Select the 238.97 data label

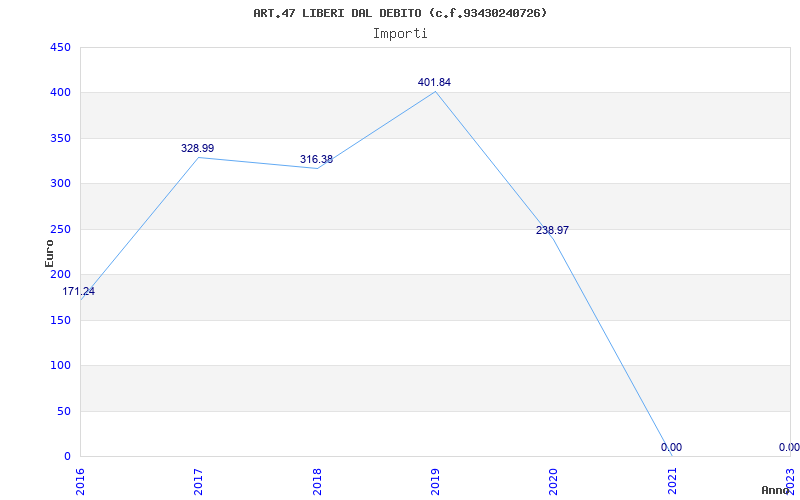(x=552, y=231)
